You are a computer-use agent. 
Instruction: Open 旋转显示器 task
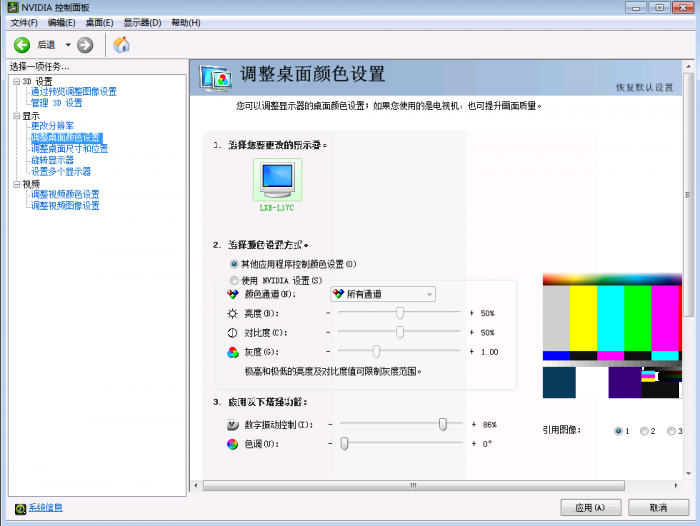click(x=52, y=160)
